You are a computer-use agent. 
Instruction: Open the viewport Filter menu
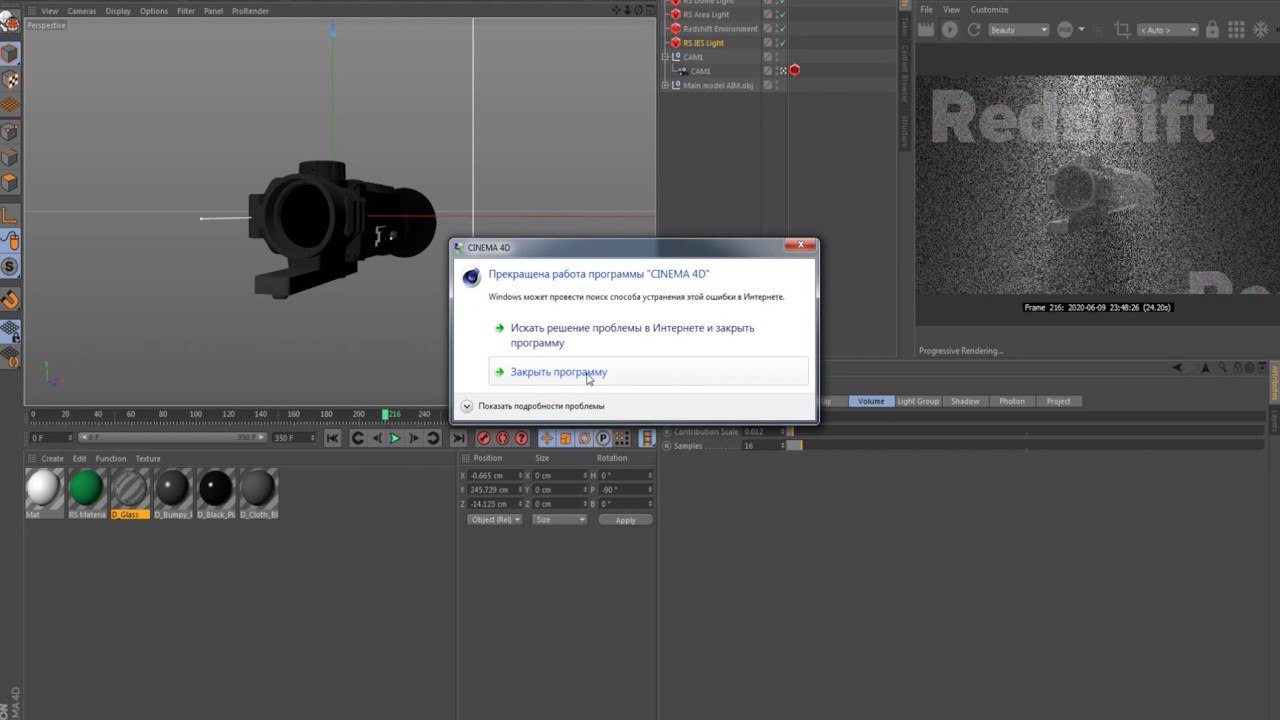pos(186,11)
